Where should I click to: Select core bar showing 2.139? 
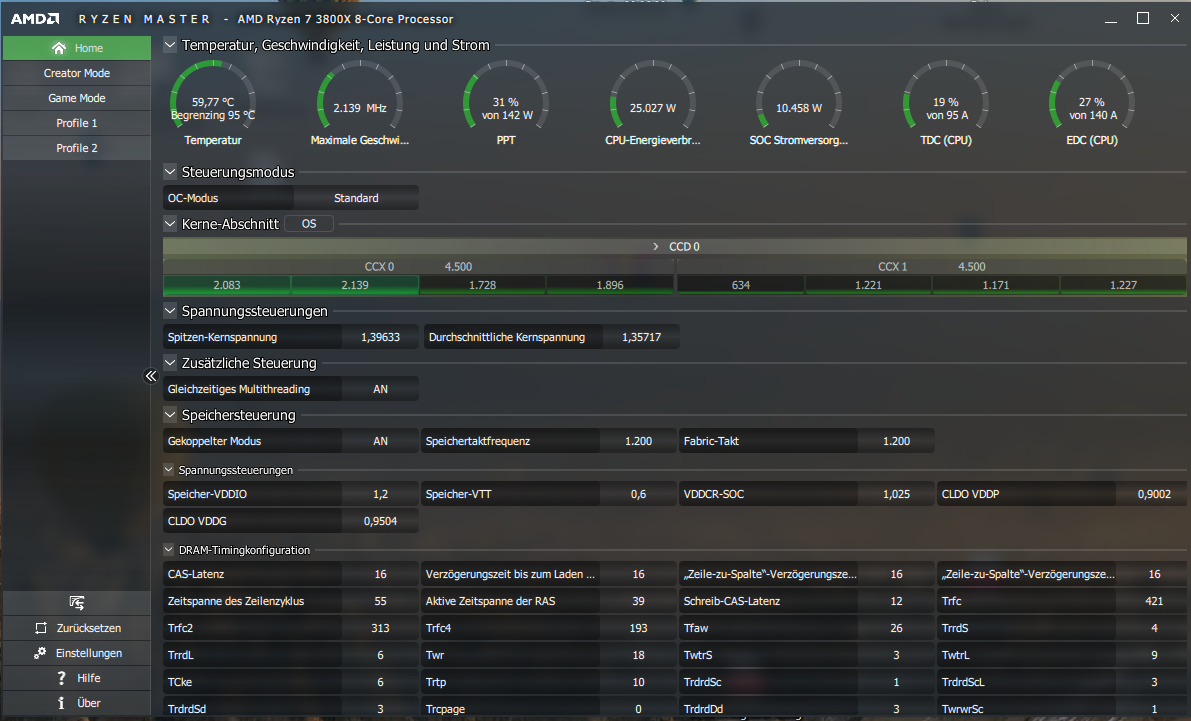tap(355, 285)
